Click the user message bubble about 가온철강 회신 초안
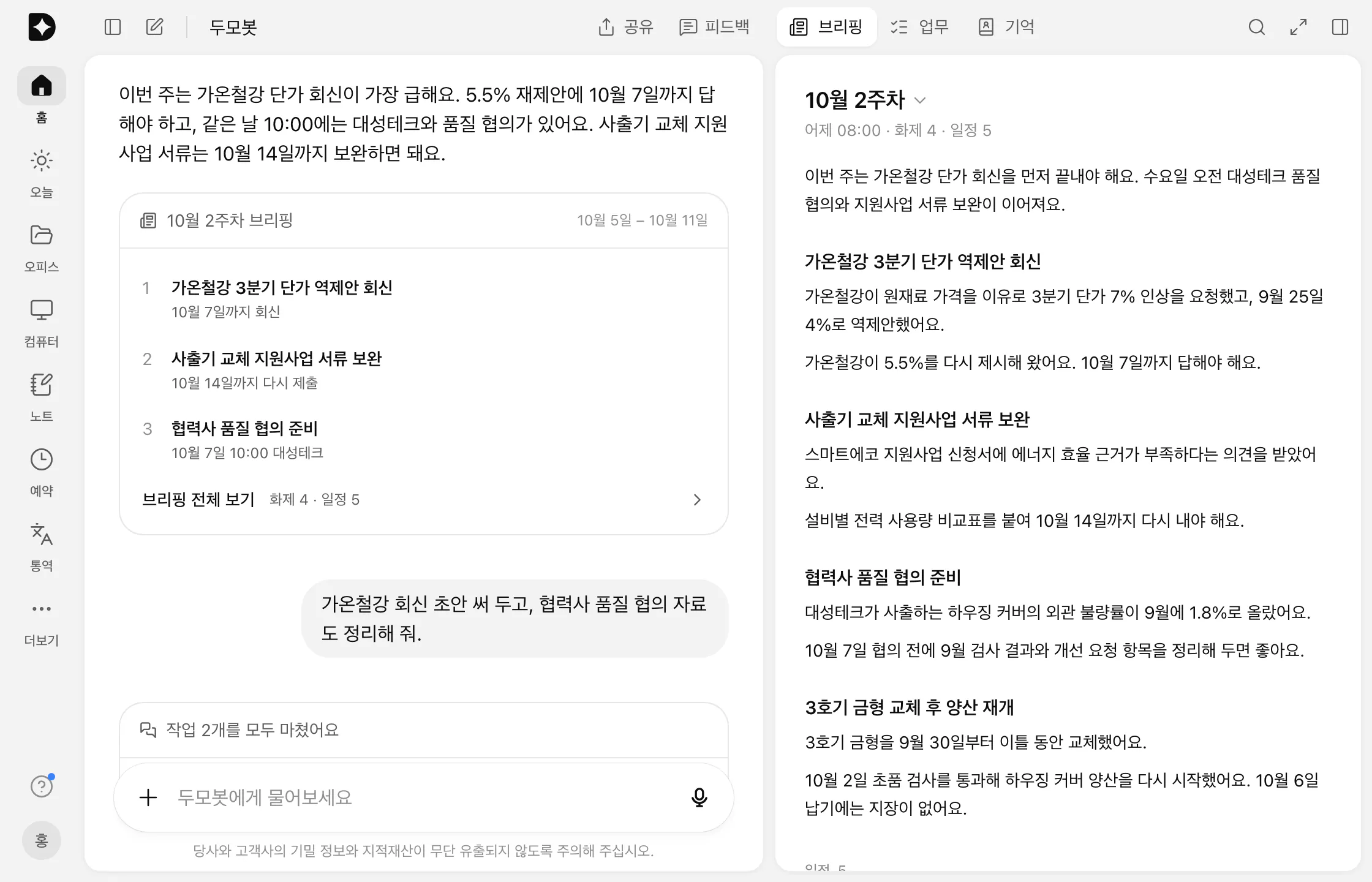This screenshot has width=1372, height=882. [514, 619]
